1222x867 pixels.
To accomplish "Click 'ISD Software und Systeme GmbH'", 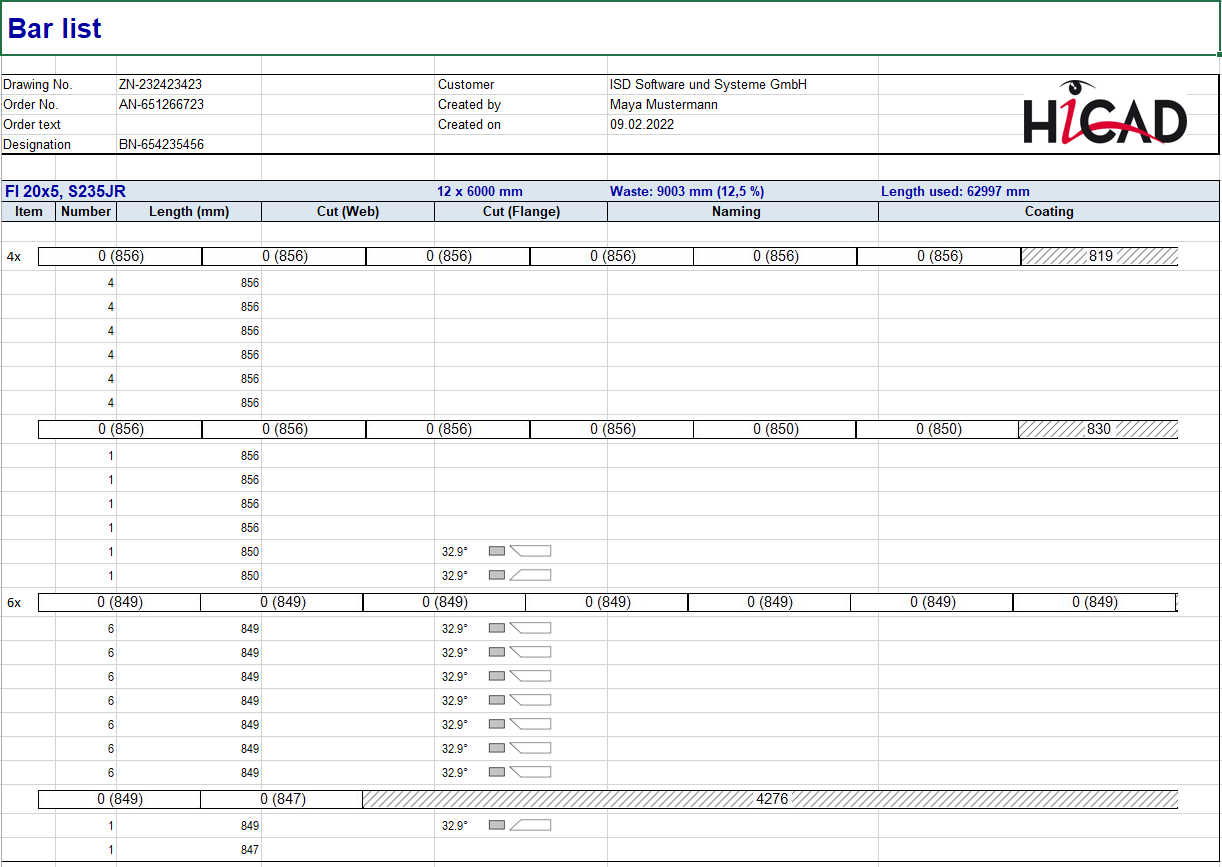I will point(708,85).
